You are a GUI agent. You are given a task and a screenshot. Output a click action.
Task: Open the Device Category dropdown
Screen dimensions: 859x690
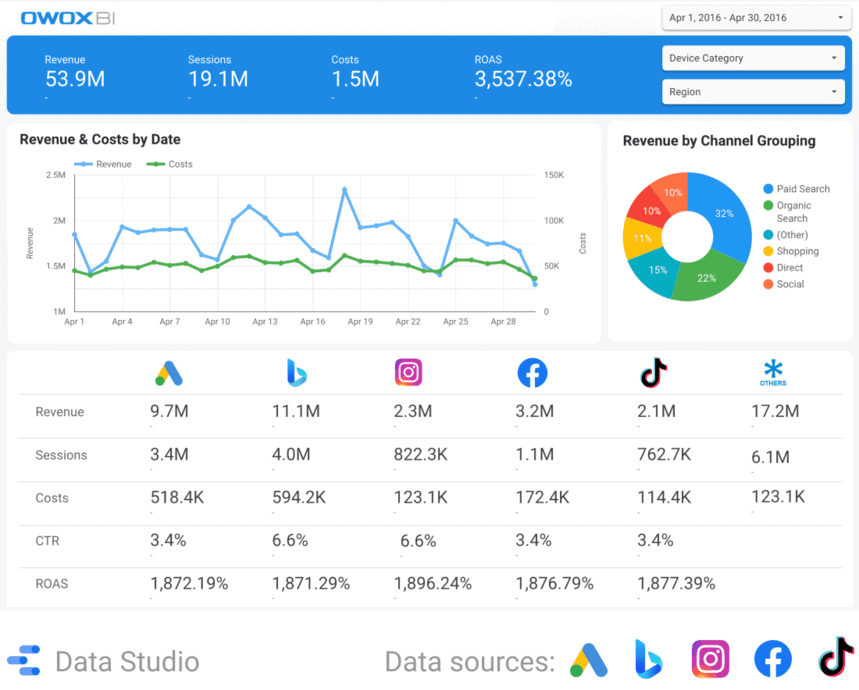coord(752,58)
